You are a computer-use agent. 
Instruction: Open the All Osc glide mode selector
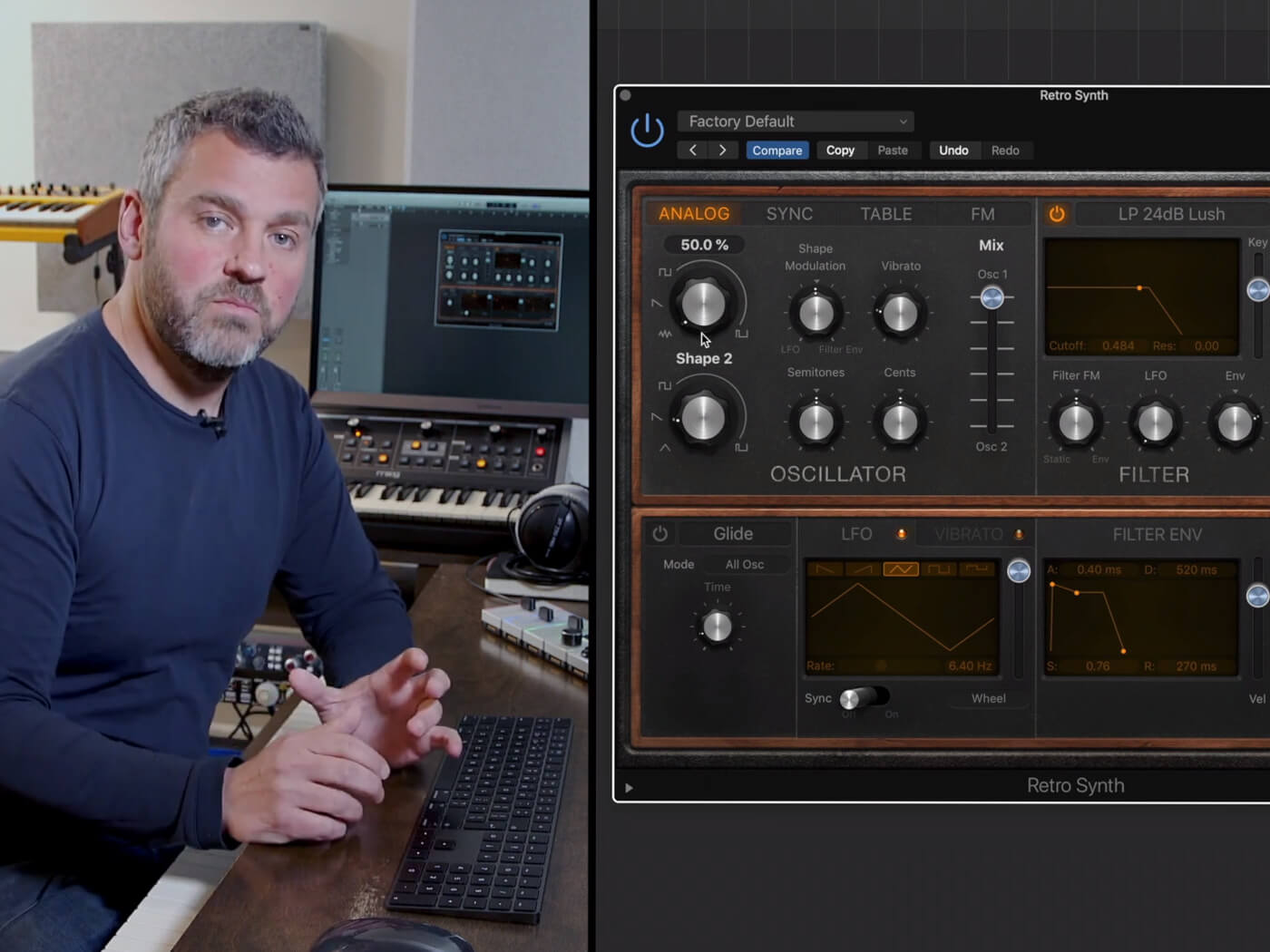tap(744, 564)
